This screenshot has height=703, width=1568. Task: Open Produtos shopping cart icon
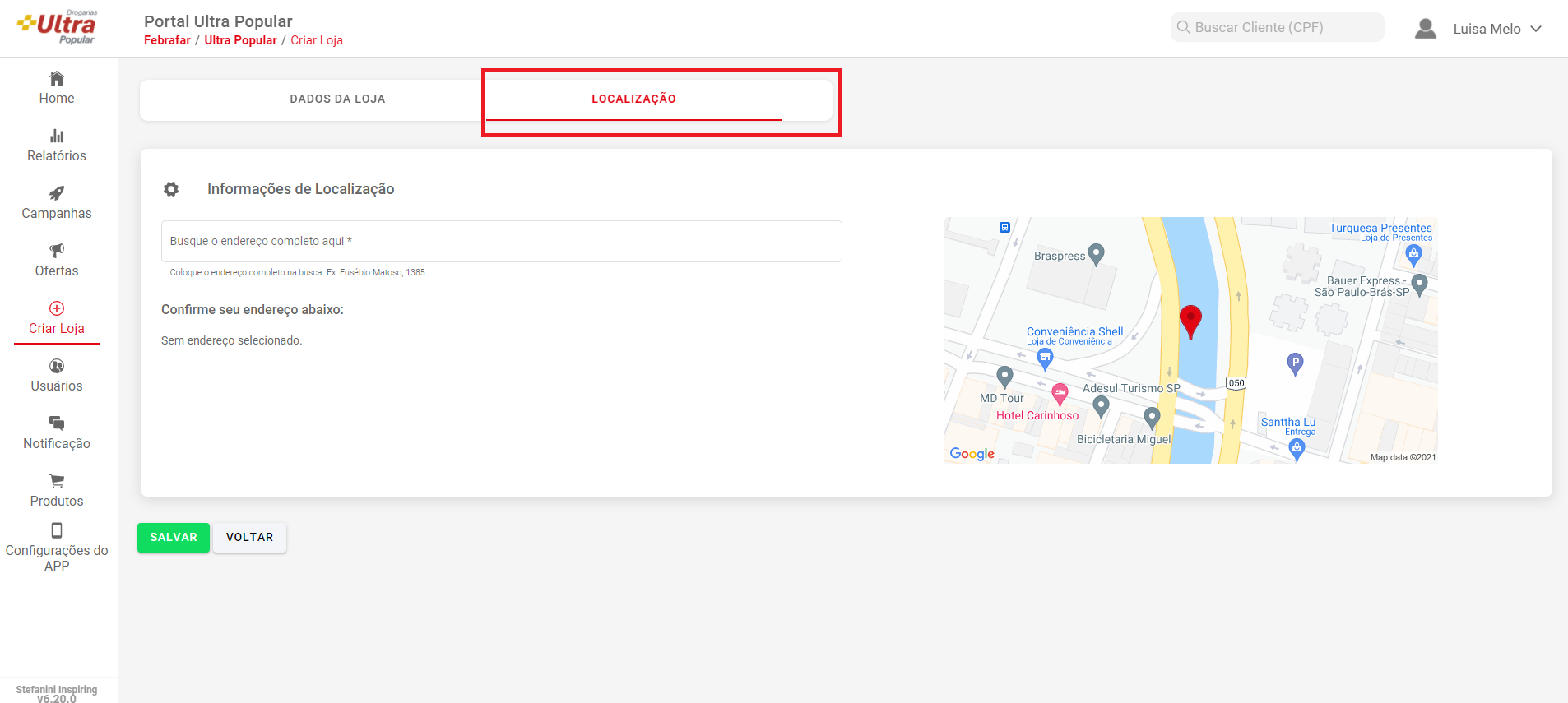coord(57,481)
